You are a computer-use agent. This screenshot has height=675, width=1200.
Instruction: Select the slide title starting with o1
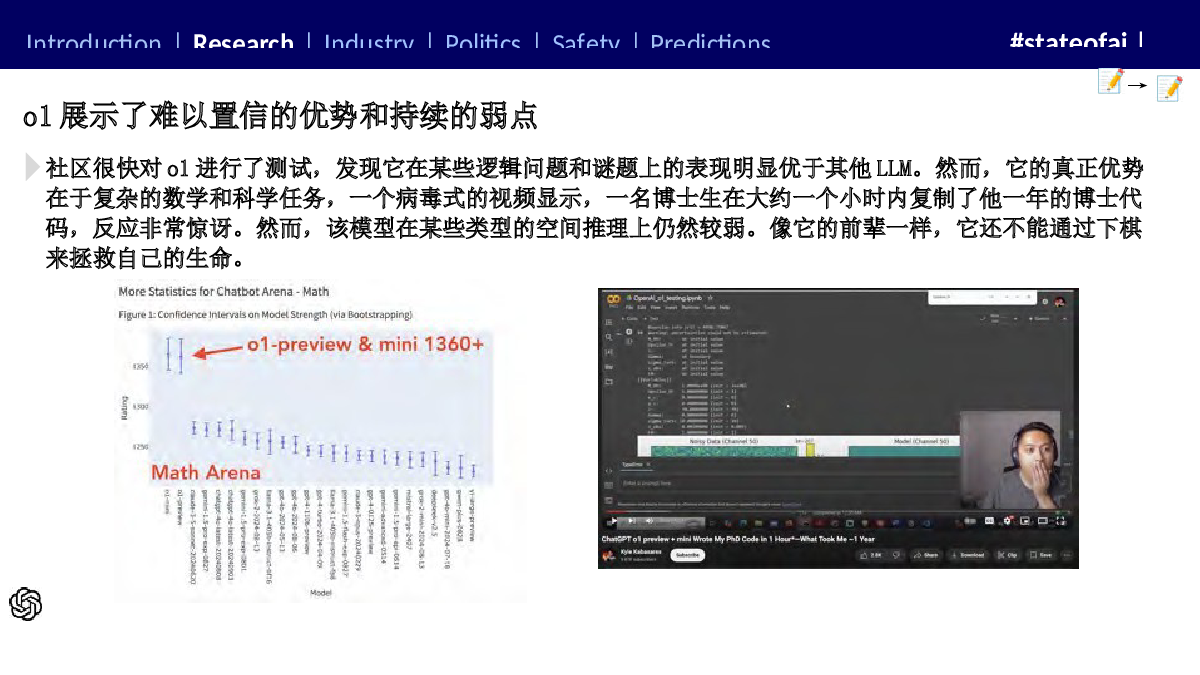pyautogui.click(x=280, y=116)
